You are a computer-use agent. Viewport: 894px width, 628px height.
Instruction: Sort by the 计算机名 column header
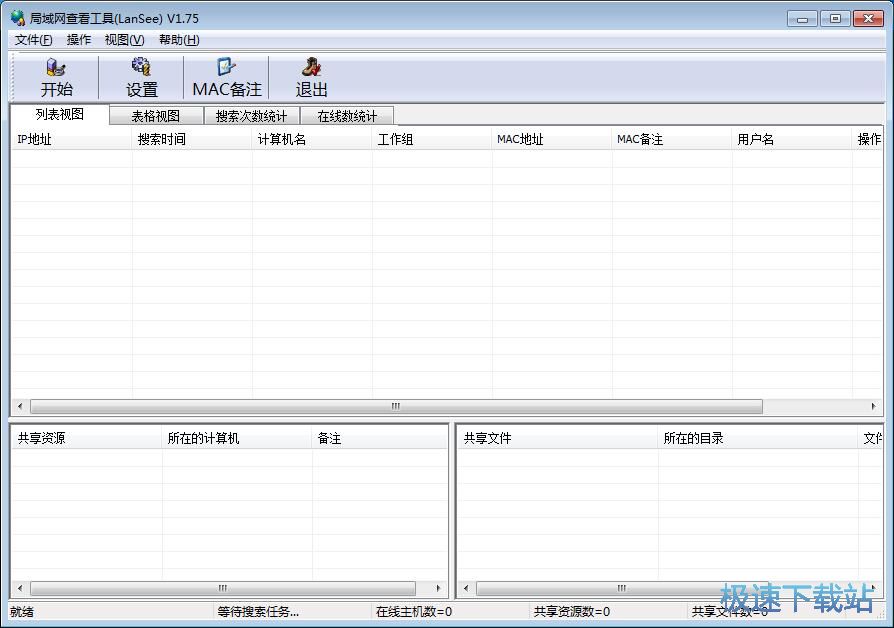[x=312, y=139]
